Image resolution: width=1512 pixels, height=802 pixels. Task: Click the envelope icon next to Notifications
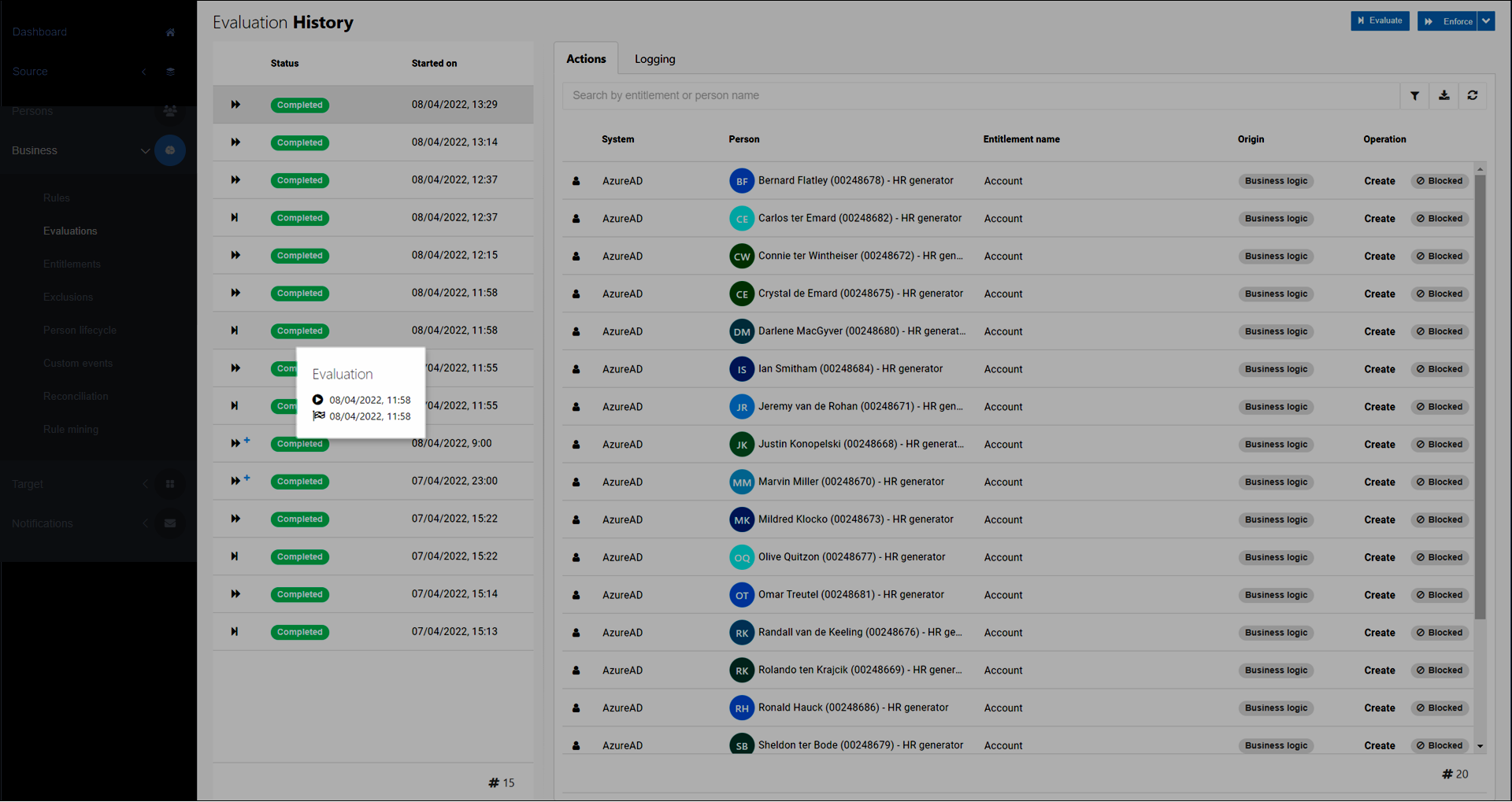[170, 523]
